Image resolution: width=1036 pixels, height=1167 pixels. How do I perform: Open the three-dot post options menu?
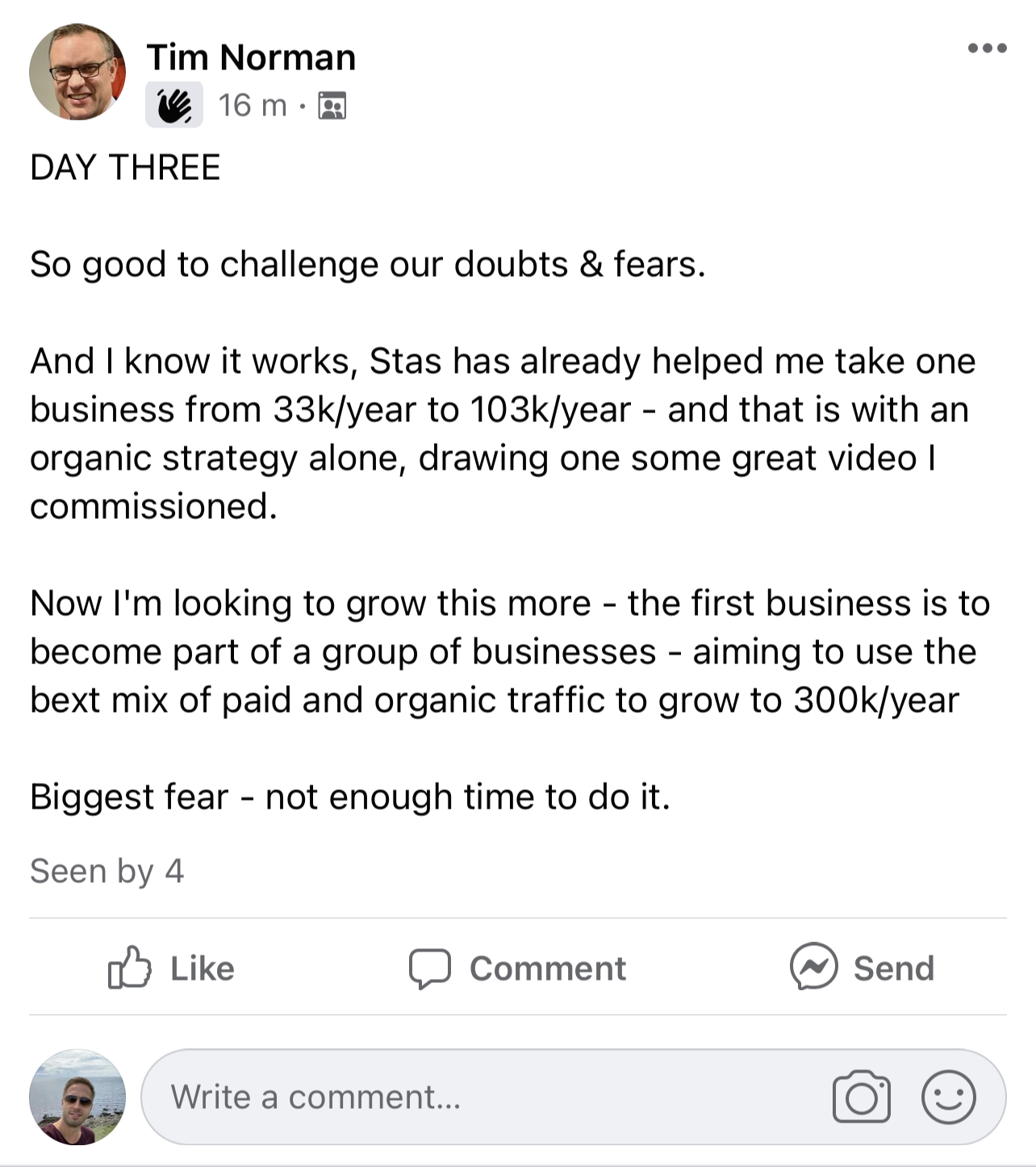(x=987, y=48)
